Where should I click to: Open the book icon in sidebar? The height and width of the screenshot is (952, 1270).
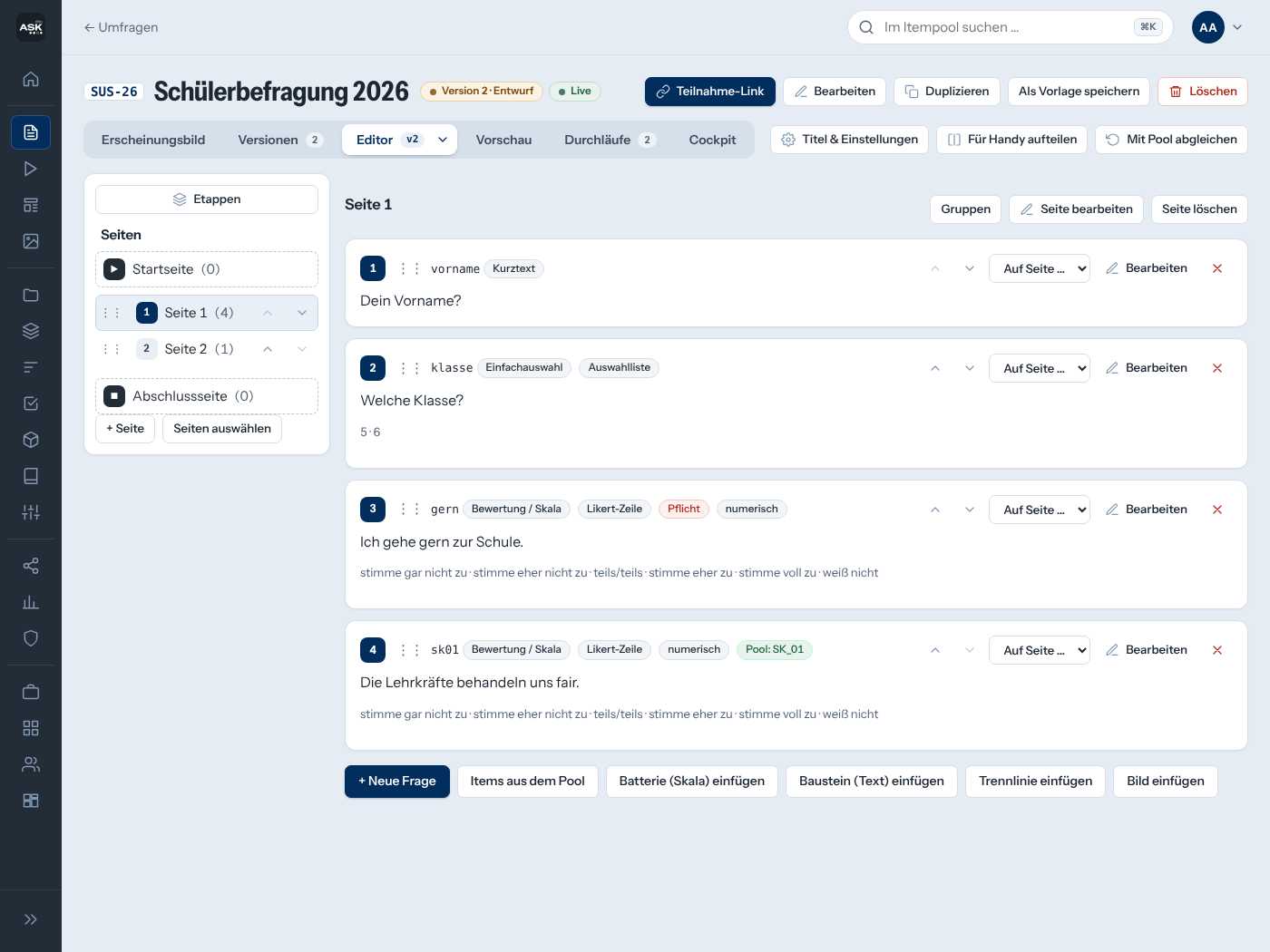(x=31, y=476)
